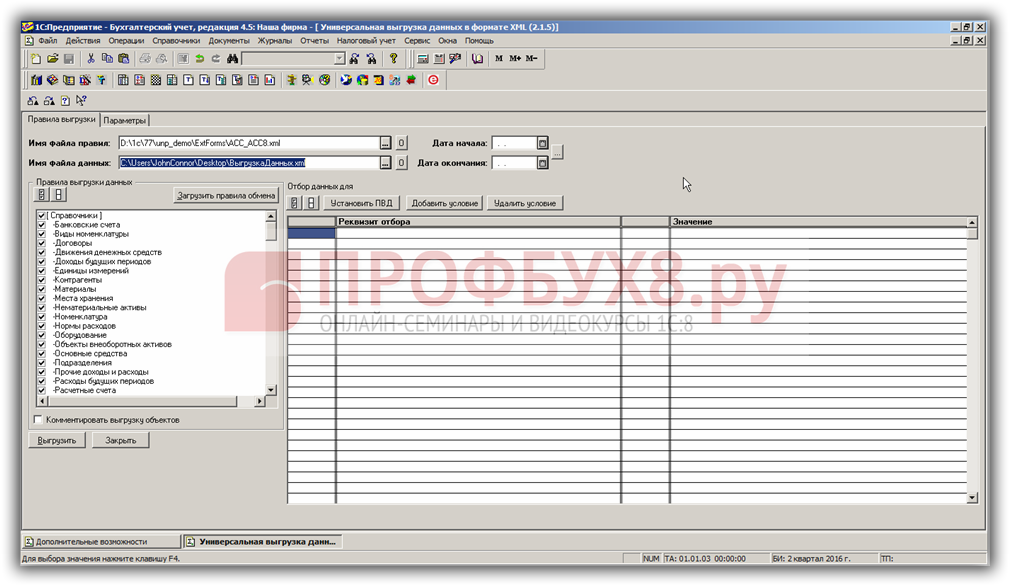Click the Paste clipboard icon
The image size is (1010, 586).
[x=123, y=59]
